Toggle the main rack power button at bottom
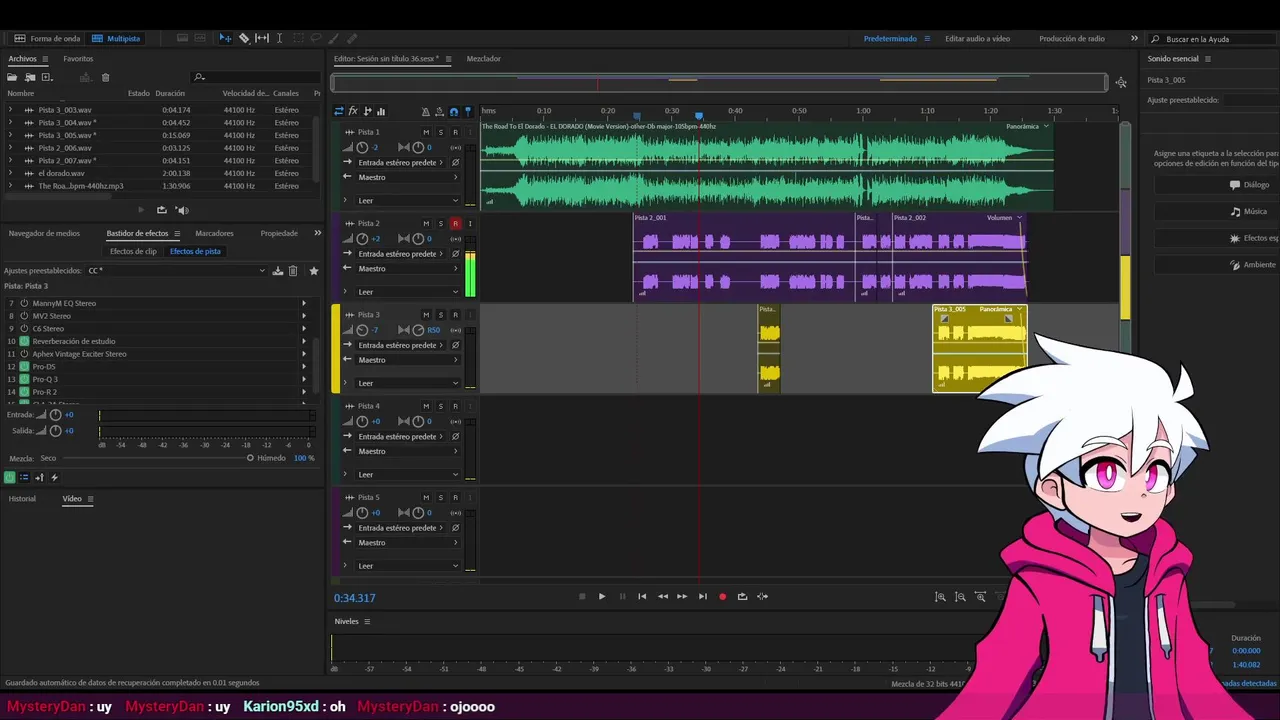Viewport: 1280px width, 720px height. [9, 477]
